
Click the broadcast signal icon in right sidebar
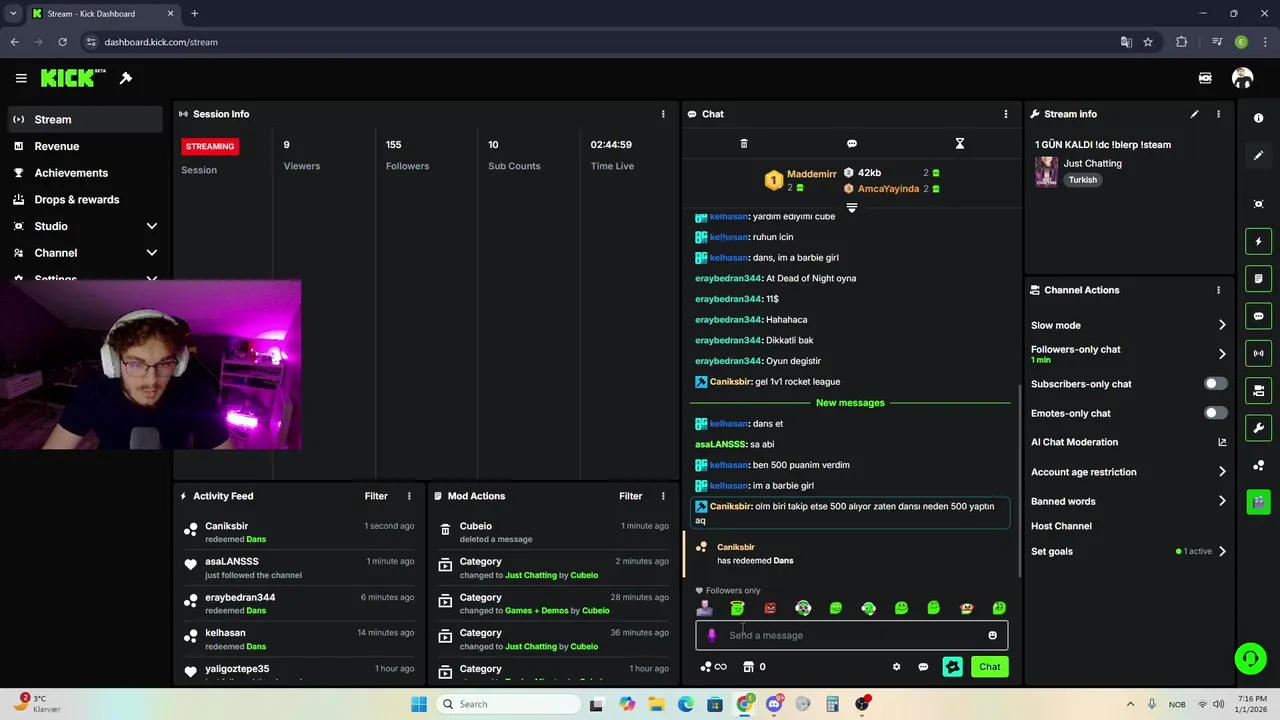(x=1258, y=353)
